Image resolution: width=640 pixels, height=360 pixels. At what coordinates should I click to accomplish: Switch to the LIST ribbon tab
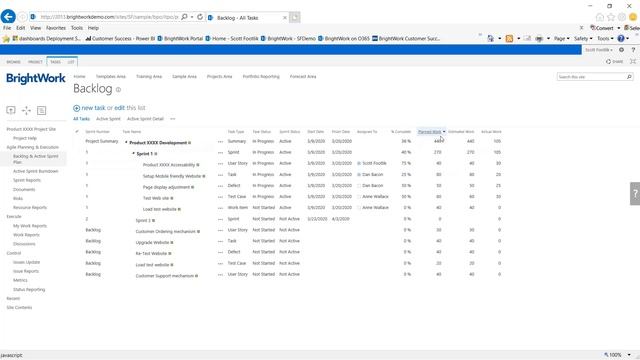[71, 62]
